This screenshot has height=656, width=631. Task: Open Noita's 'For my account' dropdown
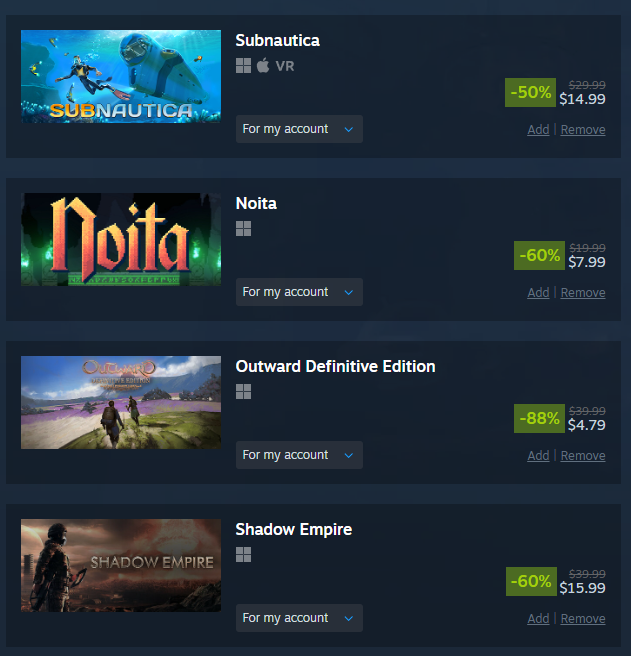(299, 292)
